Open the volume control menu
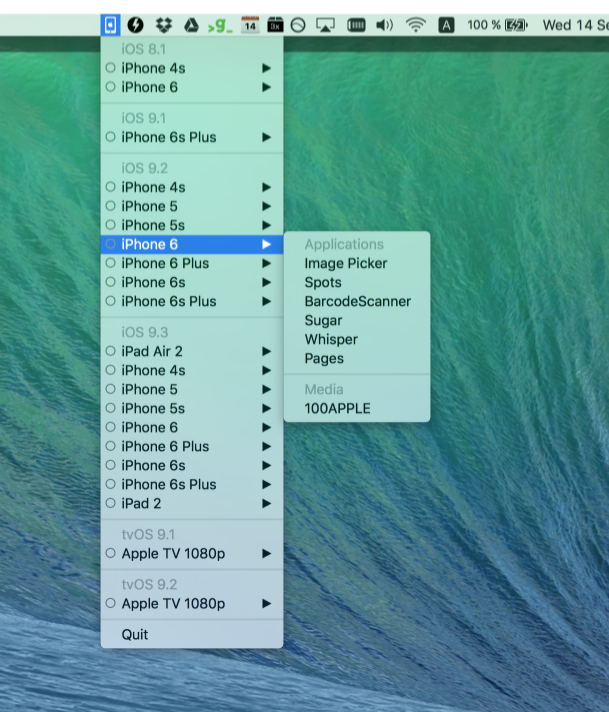Viewport: 609px width, 712px height. (384, 25)
